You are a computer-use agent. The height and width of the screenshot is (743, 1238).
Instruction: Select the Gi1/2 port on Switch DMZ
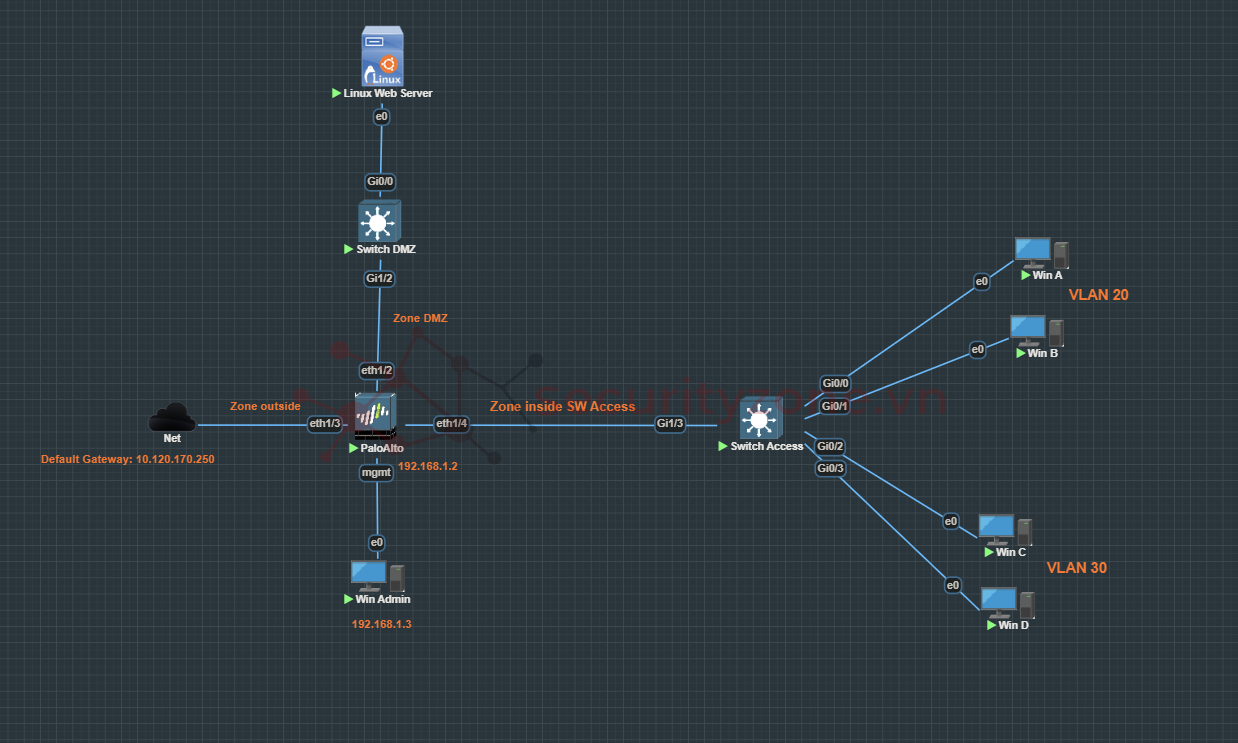click(x=379, y=279)
